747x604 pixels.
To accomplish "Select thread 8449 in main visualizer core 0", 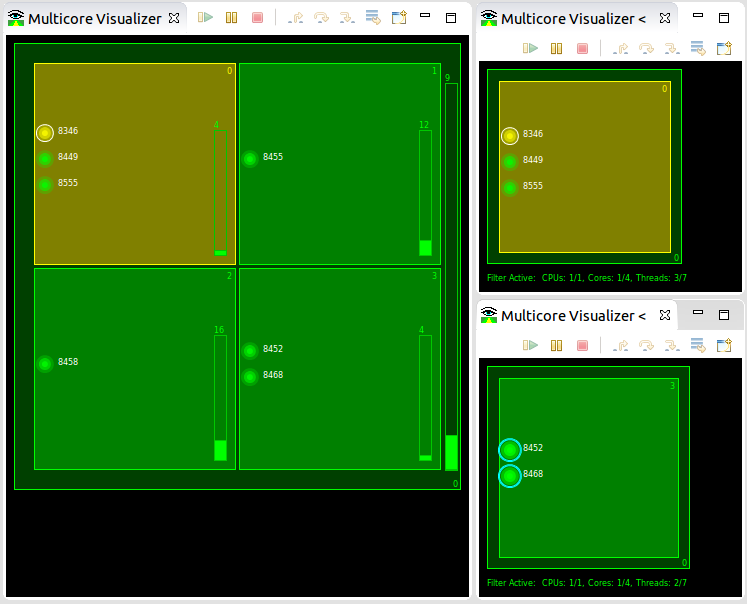I will tap(45, 159).
